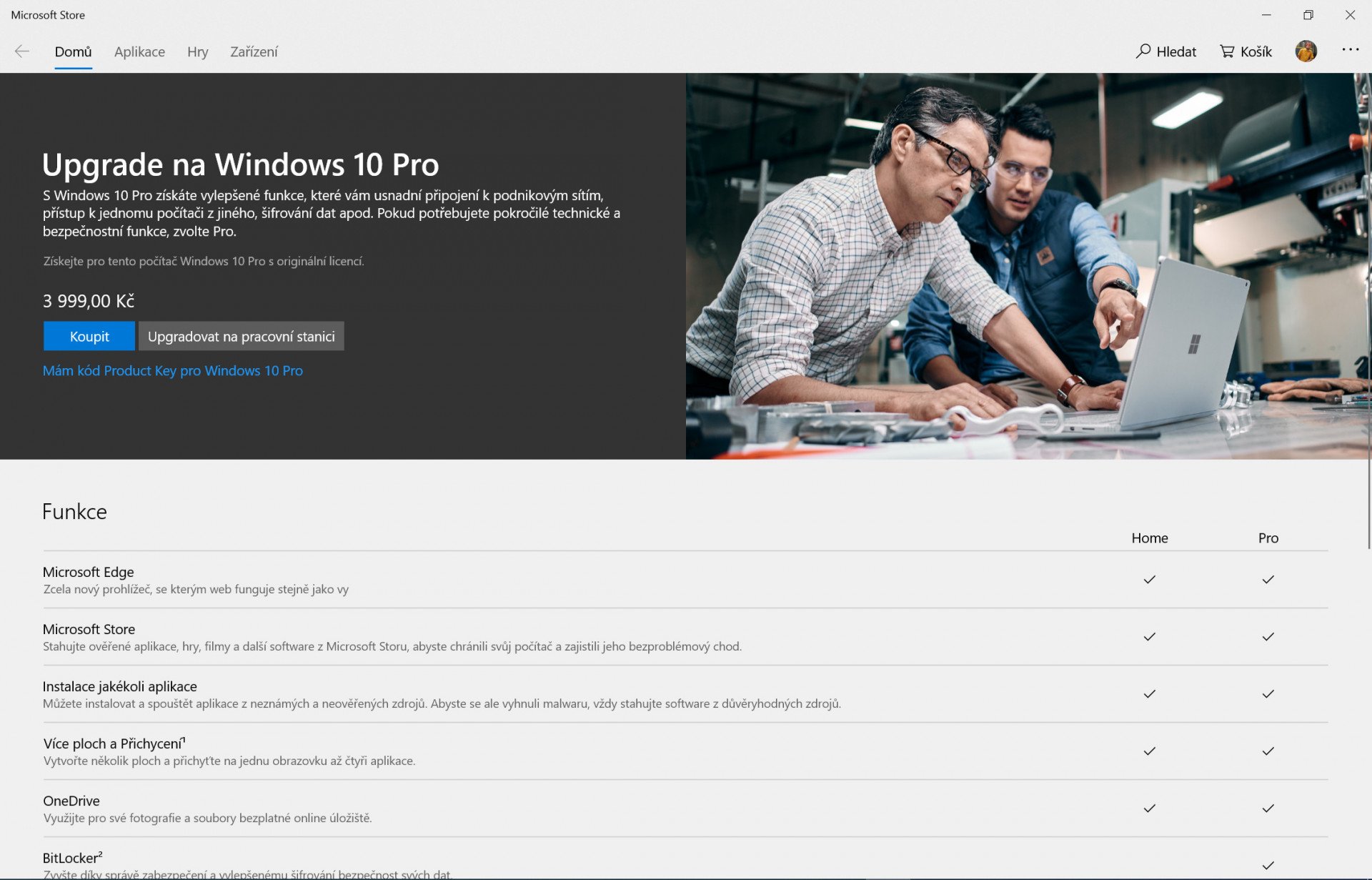Click the Pro checkmark for OneDrive

1268,808
